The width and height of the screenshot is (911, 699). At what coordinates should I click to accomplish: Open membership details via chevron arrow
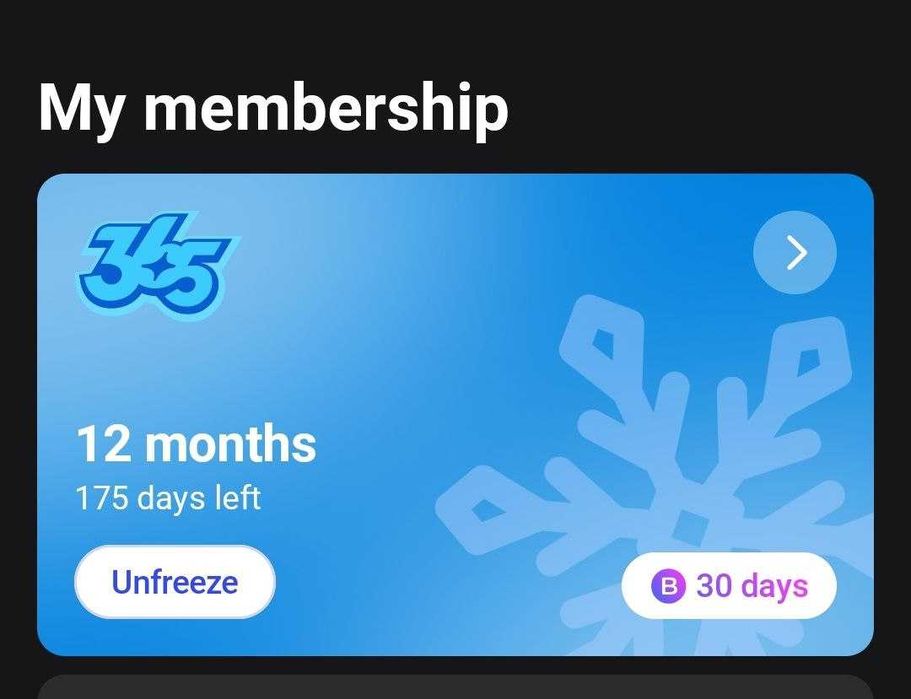pos(795,252)
